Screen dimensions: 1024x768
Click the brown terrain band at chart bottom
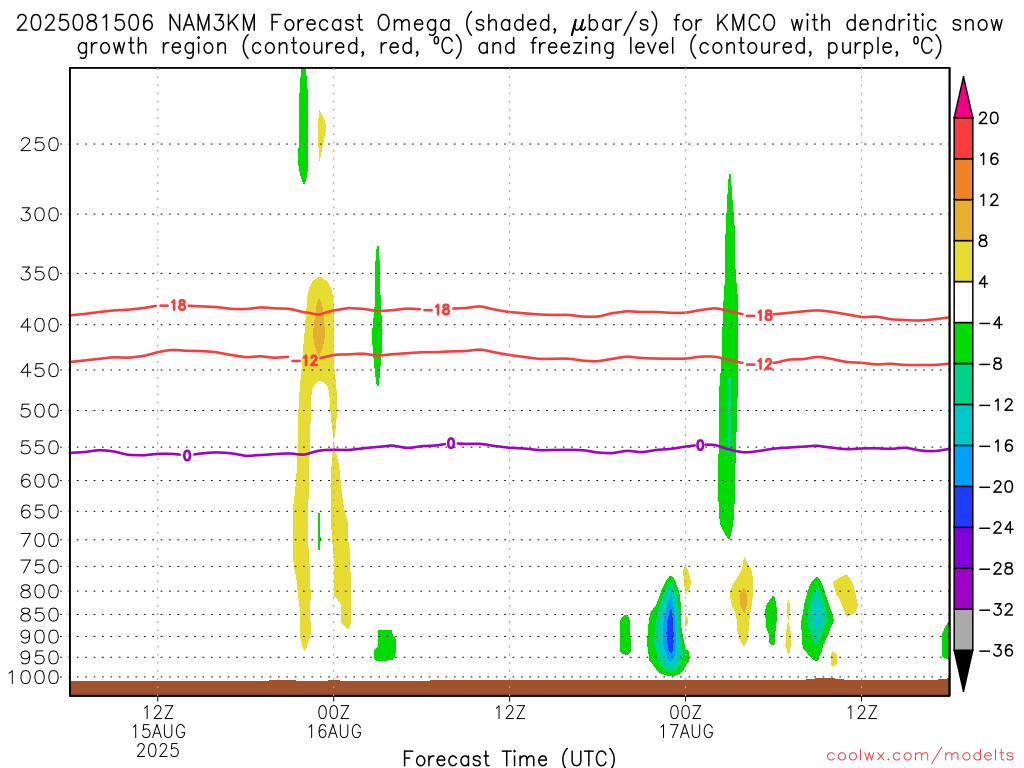click(509, 687)
